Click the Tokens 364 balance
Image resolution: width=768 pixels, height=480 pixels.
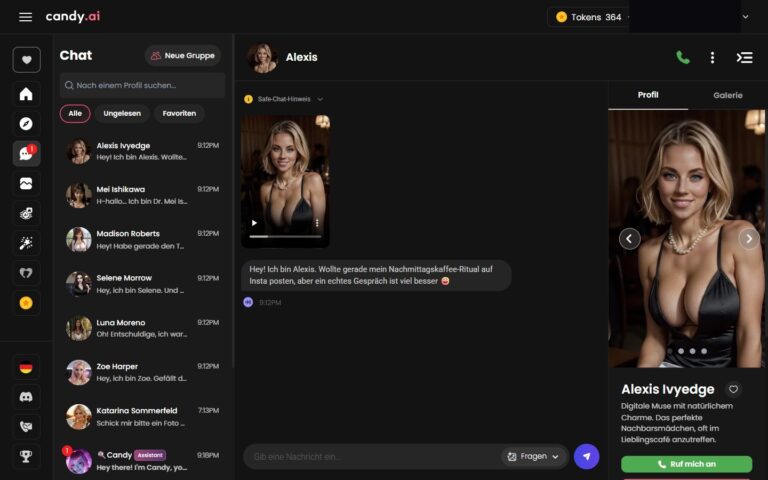pyautogui.click(x=589, y=17)
